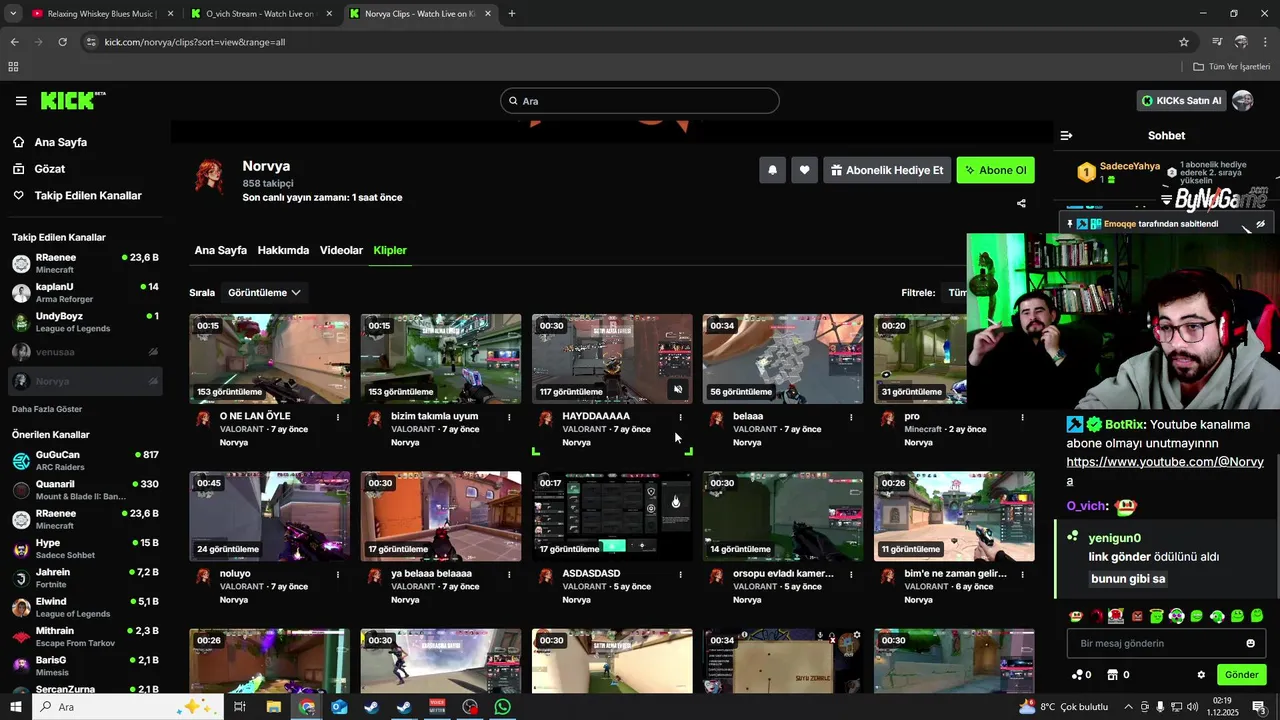
Task: Expand the Görüntüleme sort dropdown
Action: click(x=264, y=293)
